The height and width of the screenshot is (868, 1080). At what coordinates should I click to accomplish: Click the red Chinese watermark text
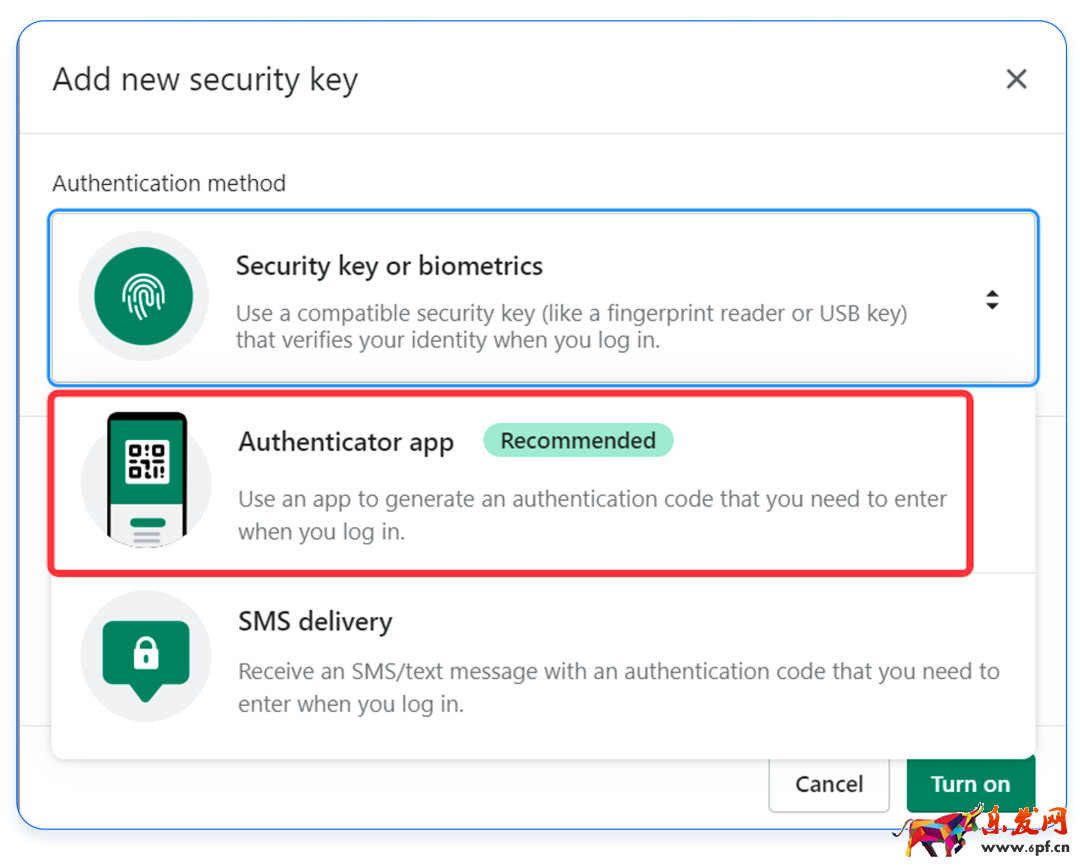click(x=1024, y=823)
